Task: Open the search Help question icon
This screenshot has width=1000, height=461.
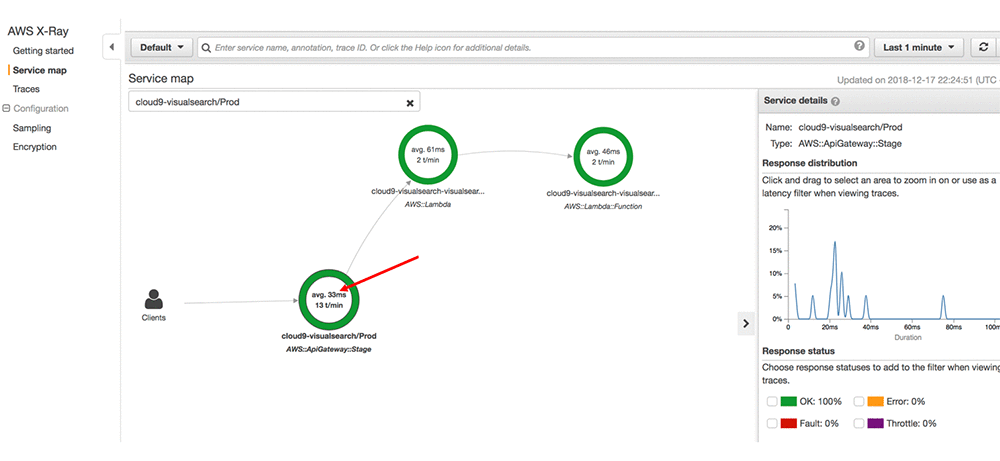Action: [859, 46]
